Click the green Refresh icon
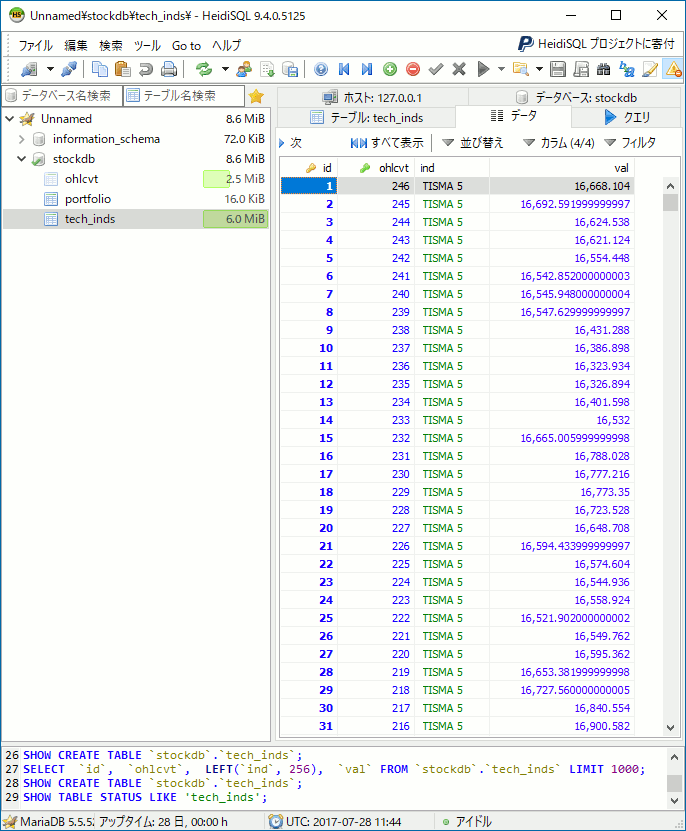 click(x=204, y=69)
